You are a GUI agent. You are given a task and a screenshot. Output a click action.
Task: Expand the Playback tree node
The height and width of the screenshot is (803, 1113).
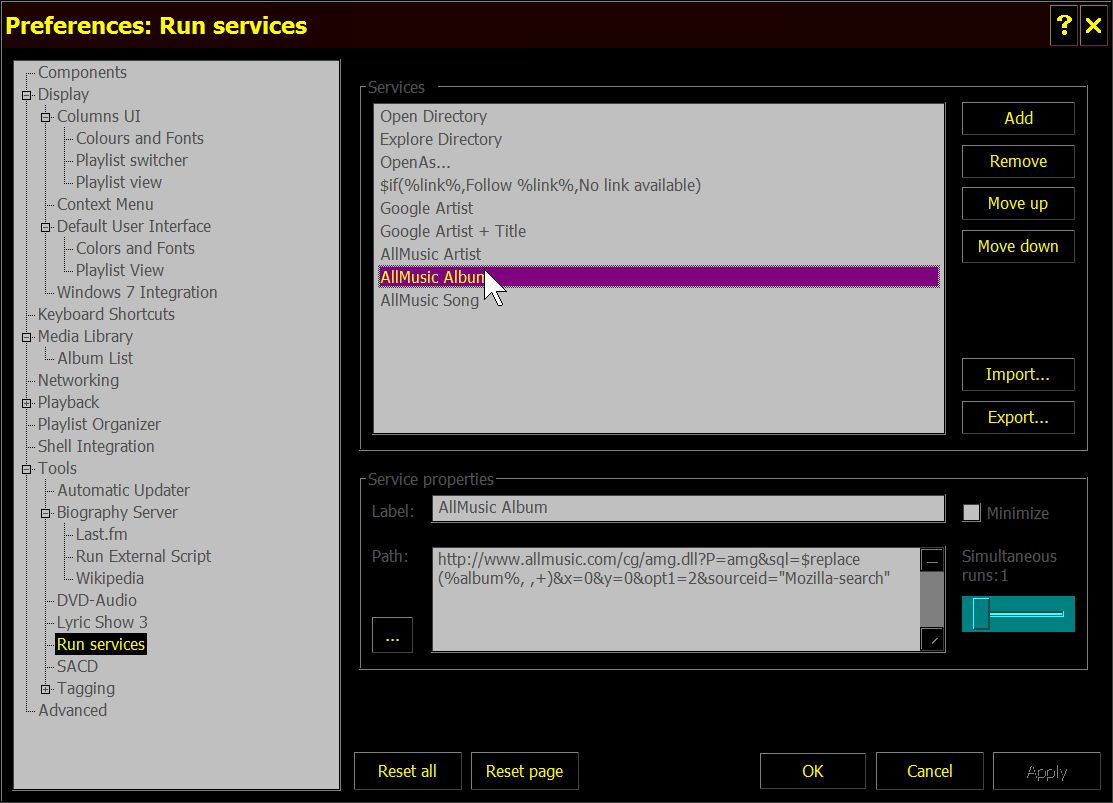pos(27,403)
